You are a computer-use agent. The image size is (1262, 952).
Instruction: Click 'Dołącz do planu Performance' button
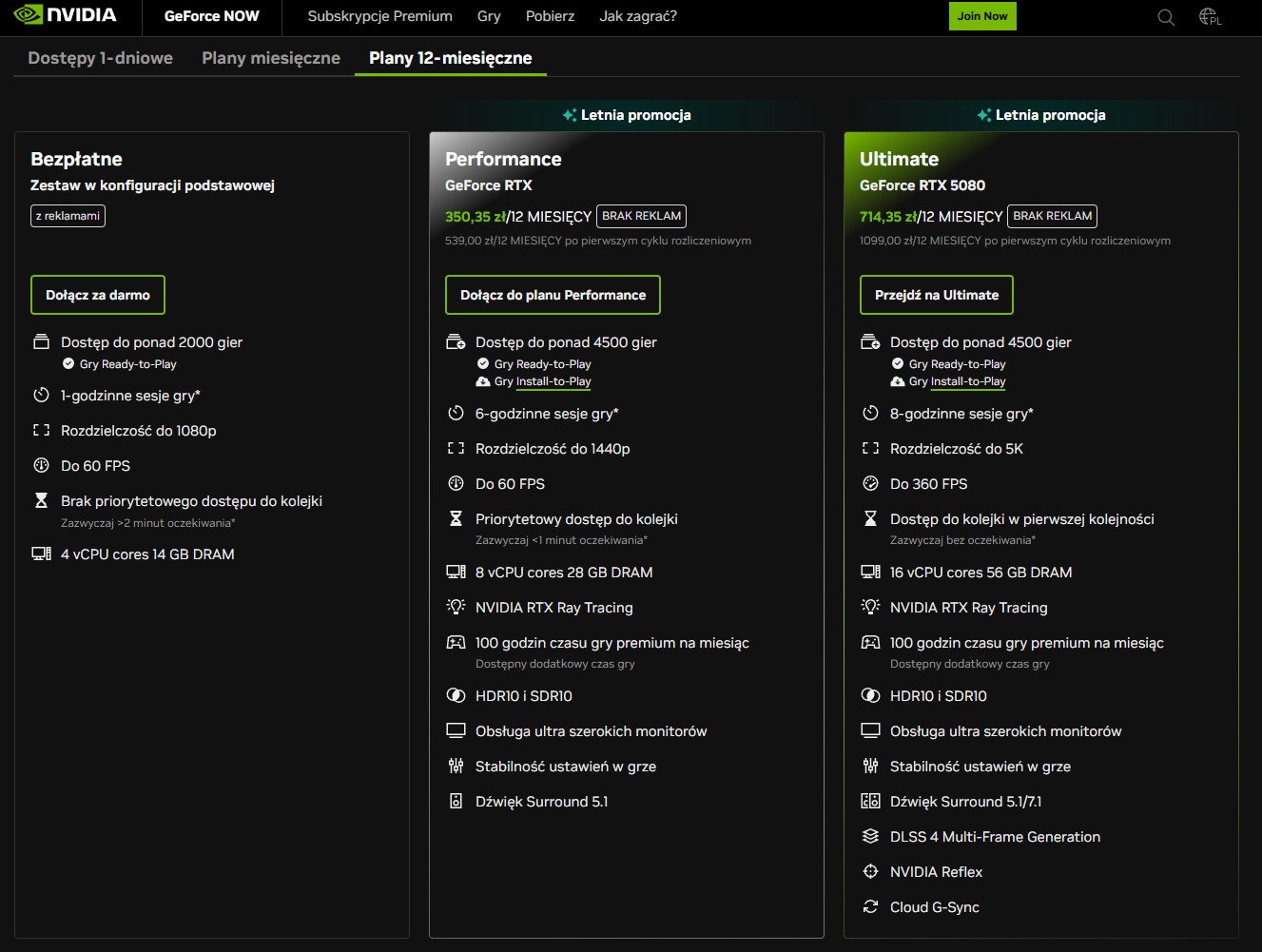pos(553,295)
